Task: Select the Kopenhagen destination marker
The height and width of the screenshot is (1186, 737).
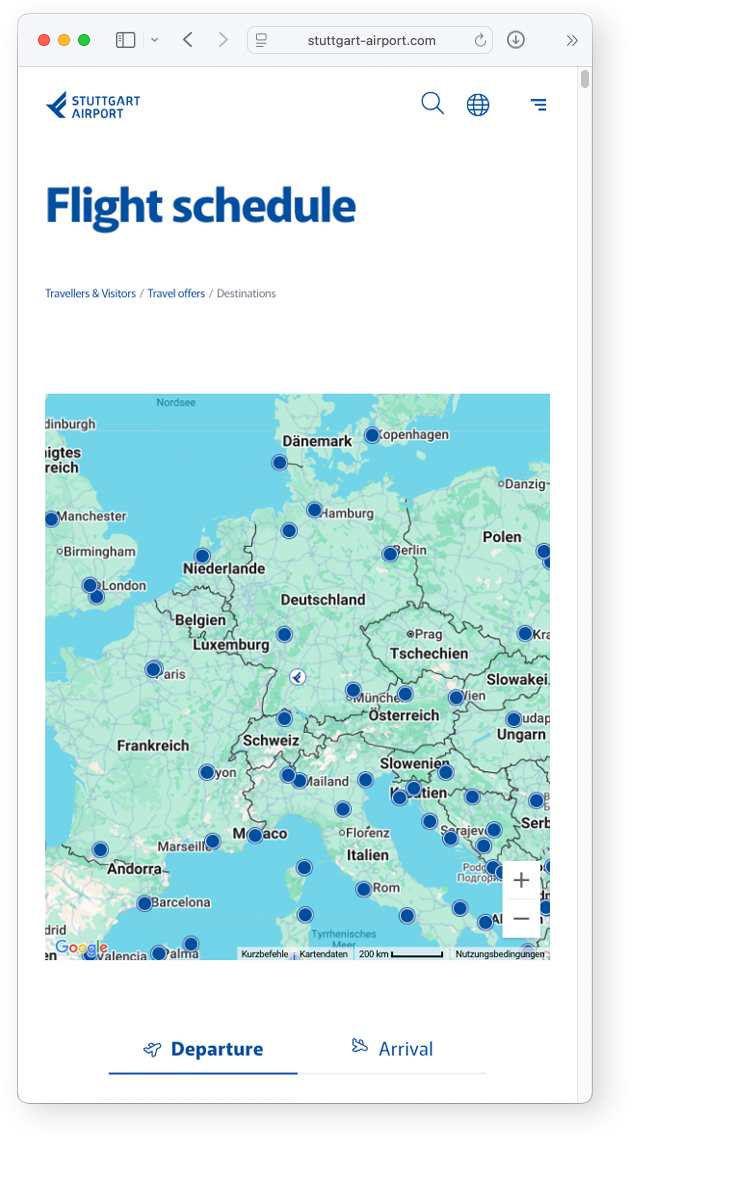Action: pyautogui.click(x=372, y=435)
